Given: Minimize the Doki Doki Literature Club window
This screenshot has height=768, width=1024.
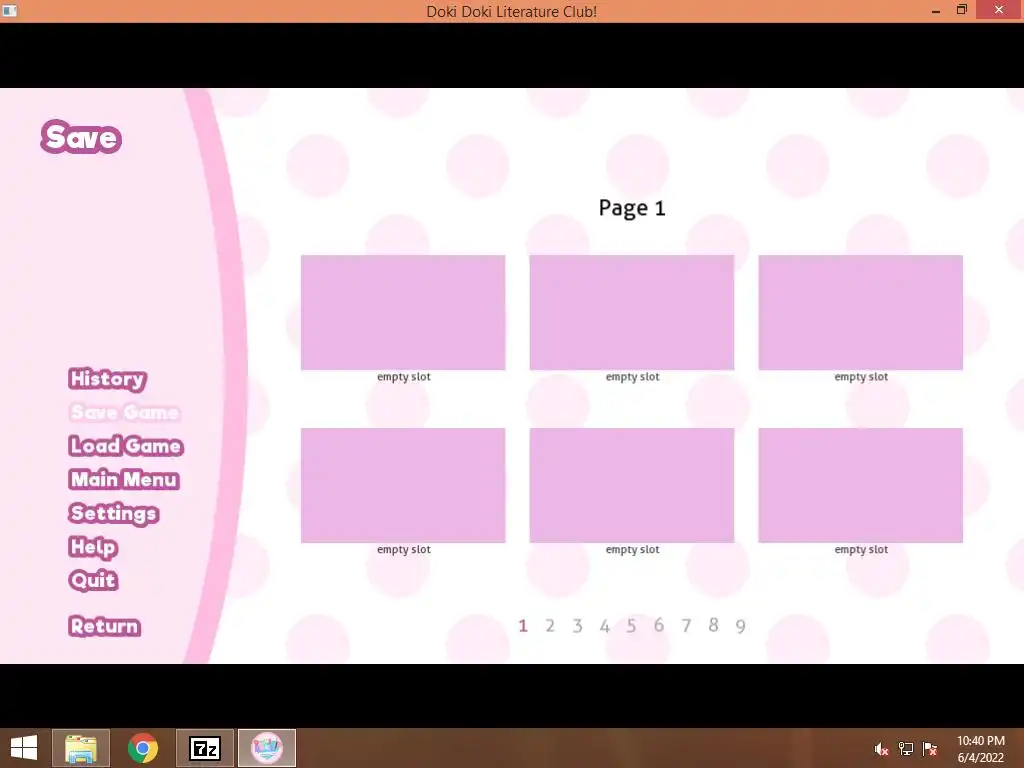Looking at the screenshot, I should [x=936, y=10].
